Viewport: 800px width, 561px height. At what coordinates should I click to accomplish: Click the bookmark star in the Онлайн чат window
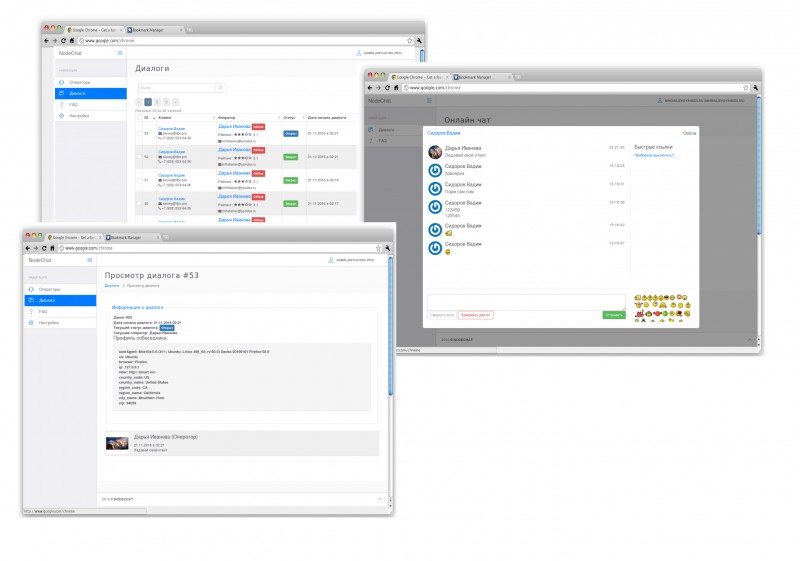[x=746, y=88]
